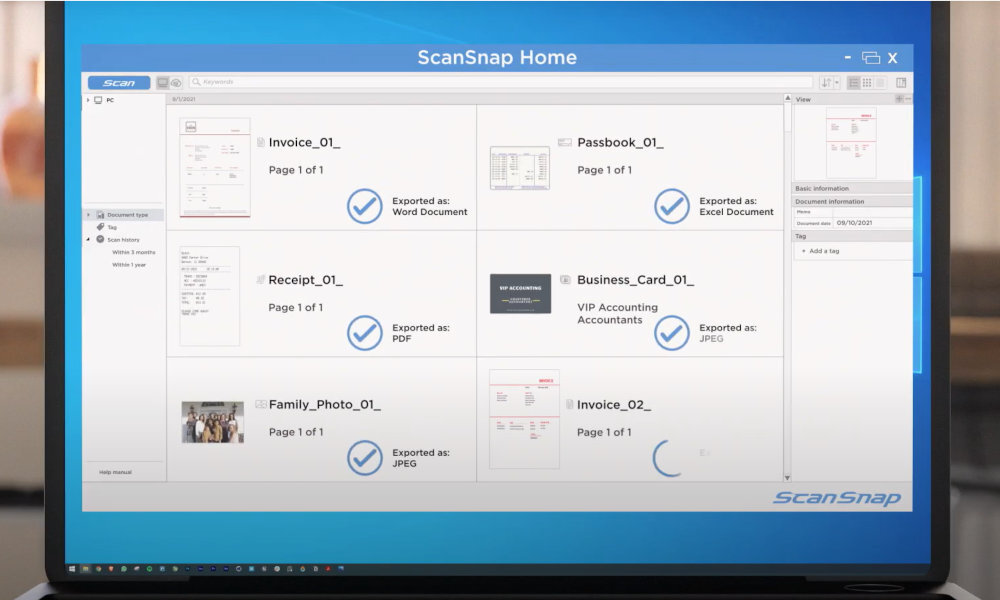Collapse the Scan history tree node
1000x600 pixels.
88,240
